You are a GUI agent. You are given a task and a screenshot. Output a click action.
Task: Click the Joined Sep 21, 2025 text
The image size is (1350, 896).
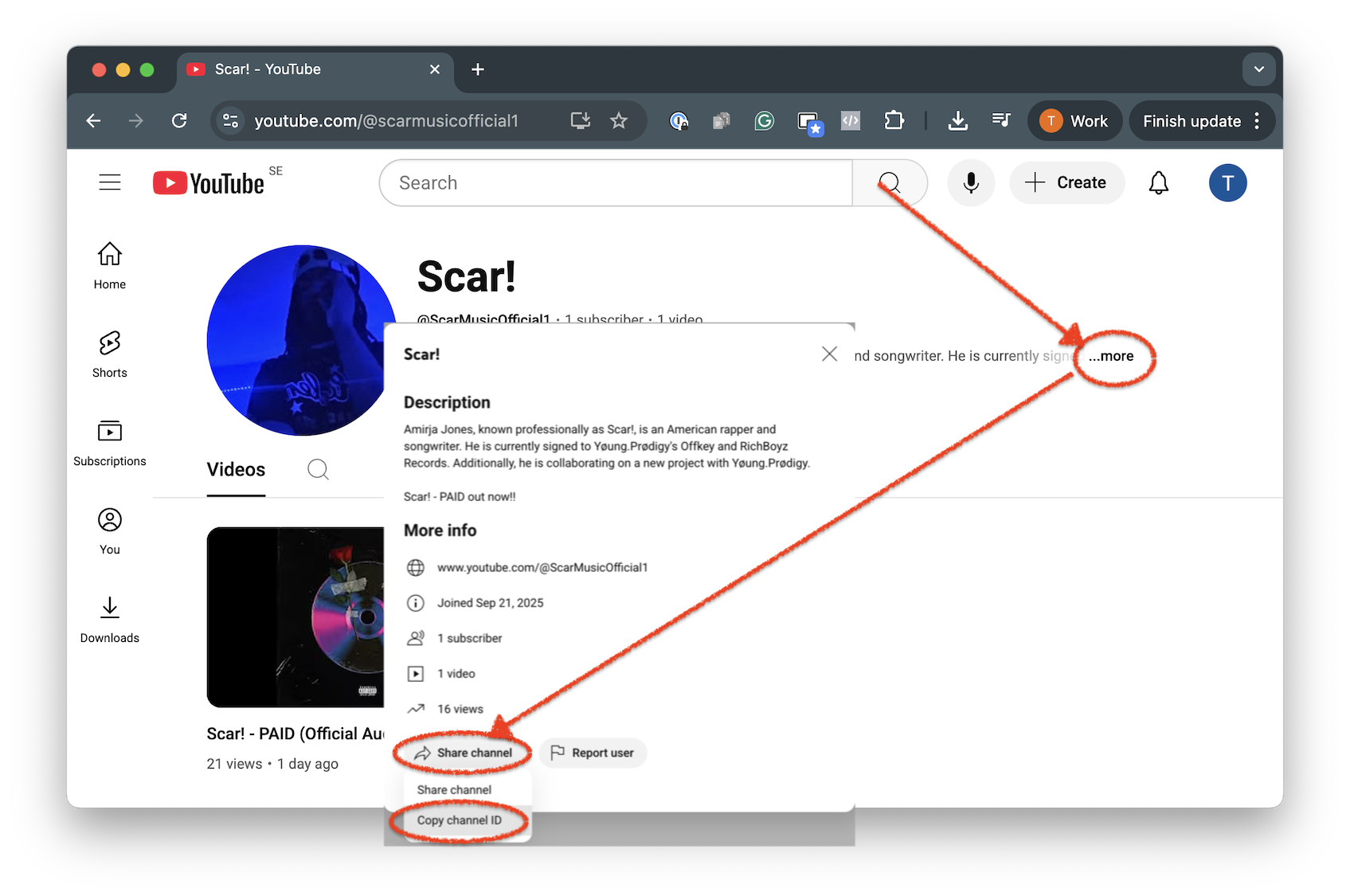point(491,603)
